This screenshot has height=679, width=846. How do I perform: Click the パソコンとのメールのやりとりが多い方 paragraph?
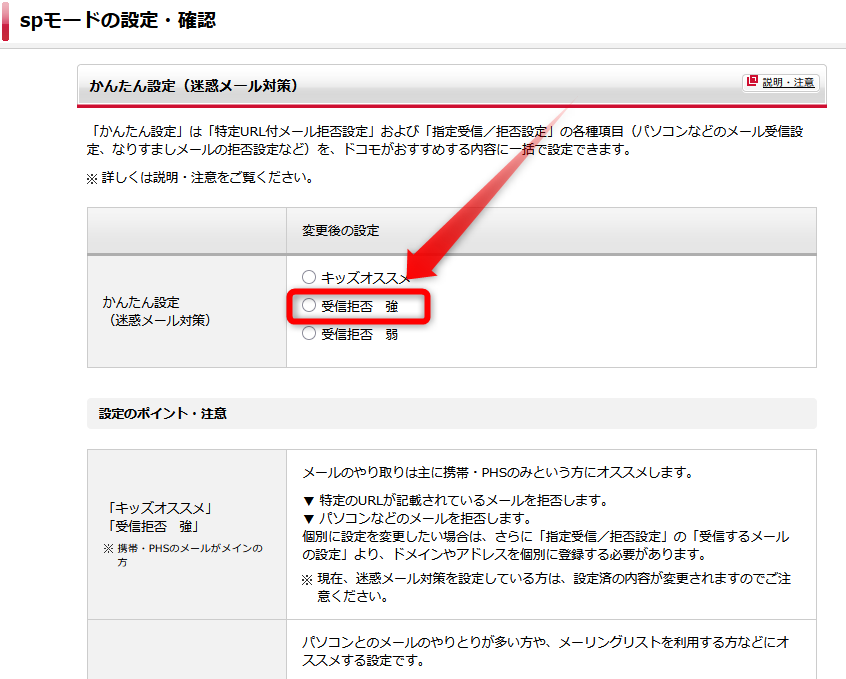545,651
